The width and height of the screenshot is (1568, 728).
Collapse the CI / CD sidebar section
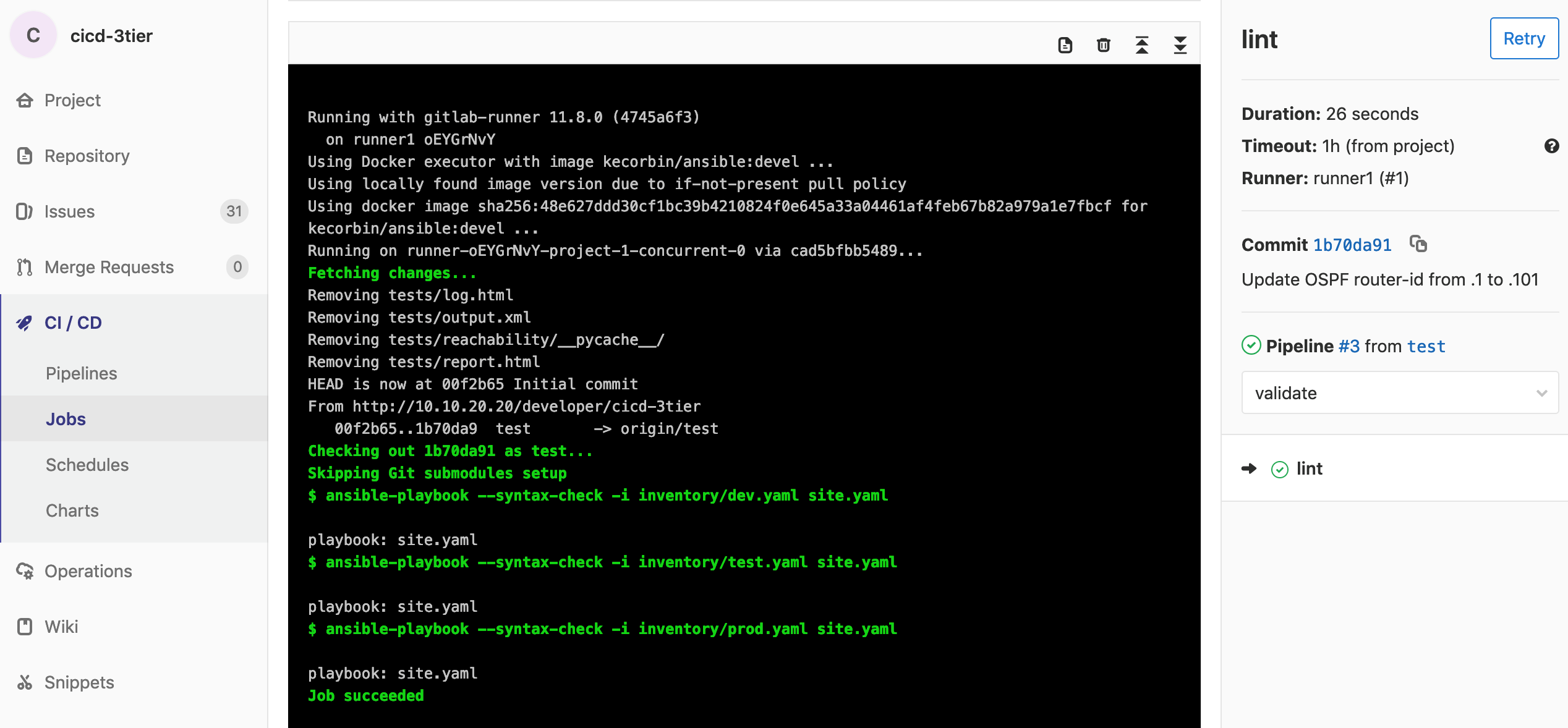coord(73,323)
